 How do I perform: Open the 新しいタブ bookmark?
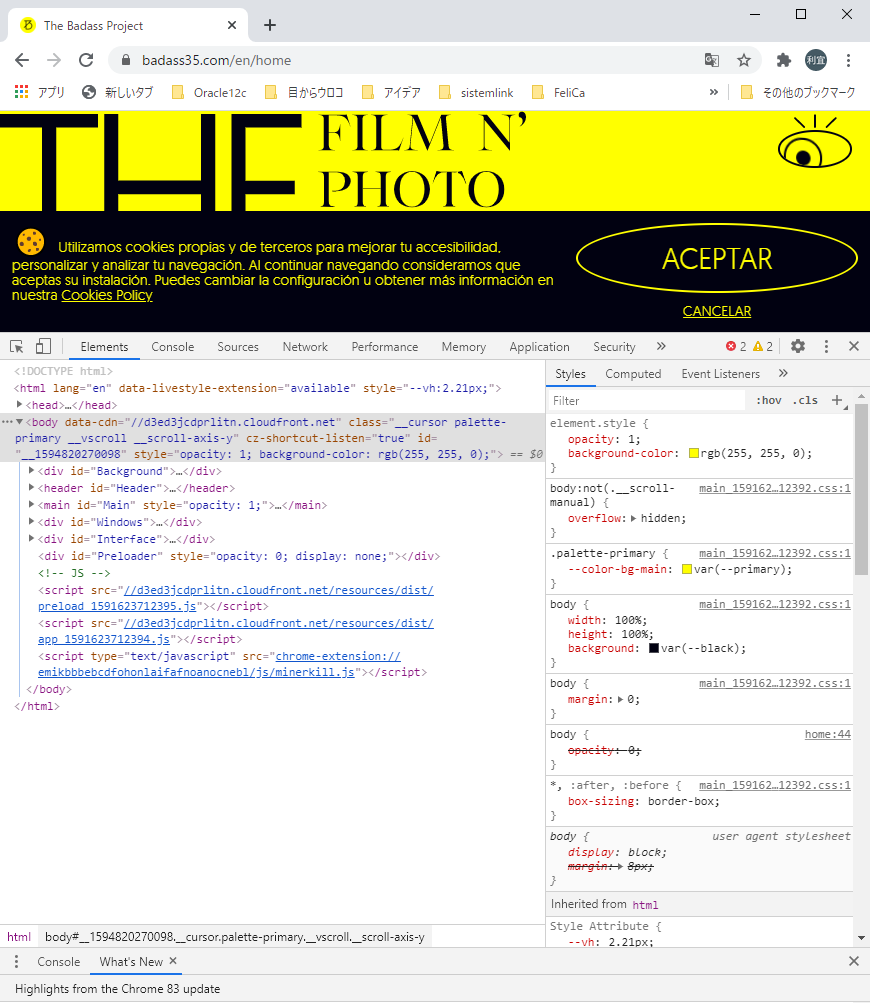click(x=118, y=92)
